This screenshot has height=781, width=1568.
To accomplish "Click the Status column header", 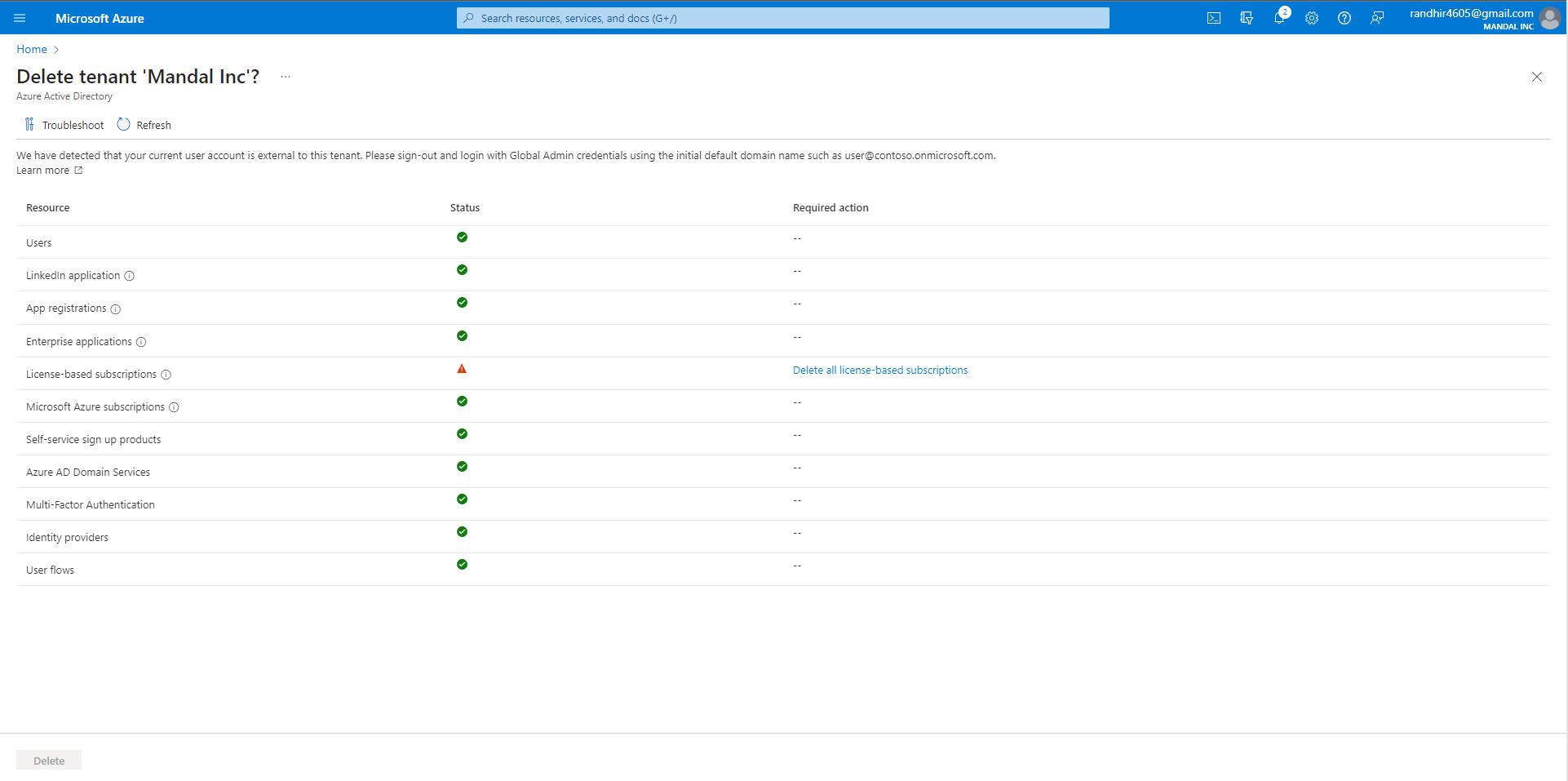I will pos(465,208).
